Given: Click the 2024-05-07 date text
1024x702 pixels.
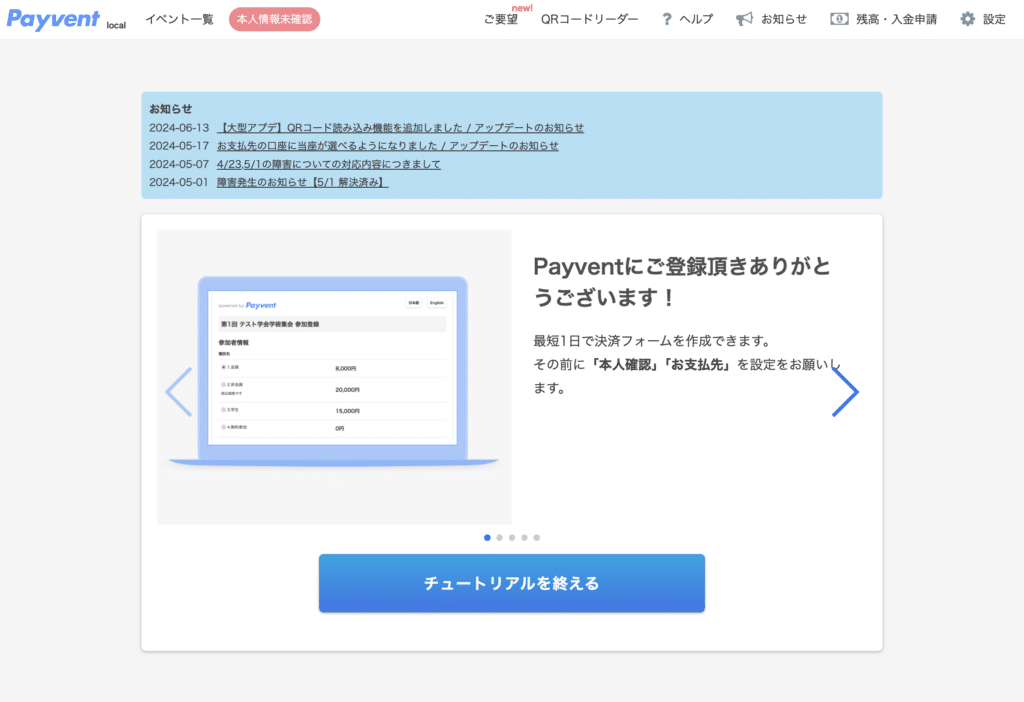Looking at the screenshot, I should pyautogui.click(x=179, y=164).
